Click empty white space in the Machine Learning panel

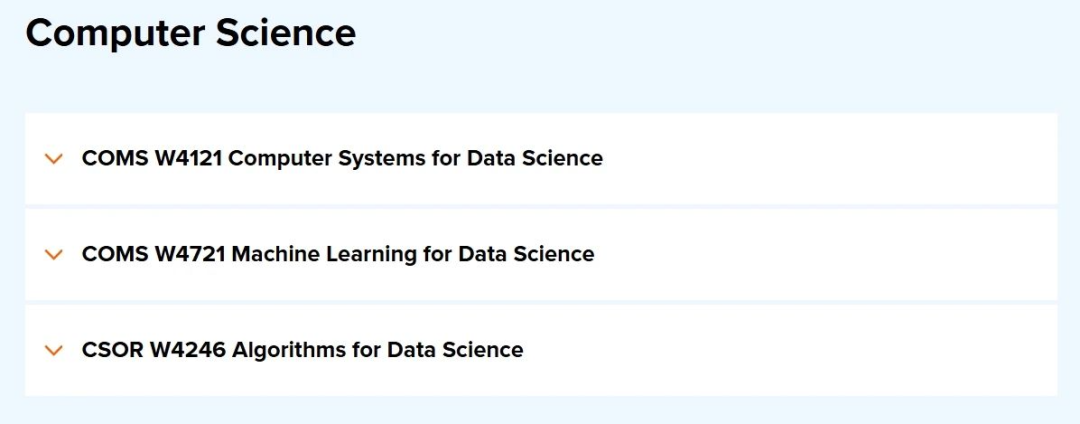pyautogui.click(x=830, y=255)
